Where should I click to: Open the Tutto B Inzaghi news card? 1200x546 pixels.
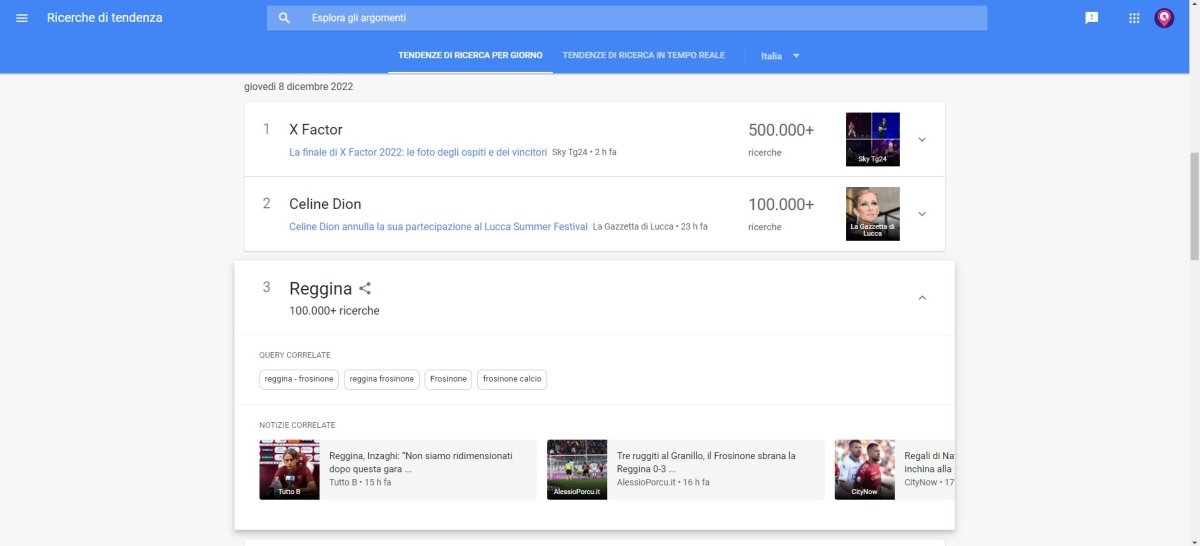tap(398, 469)
